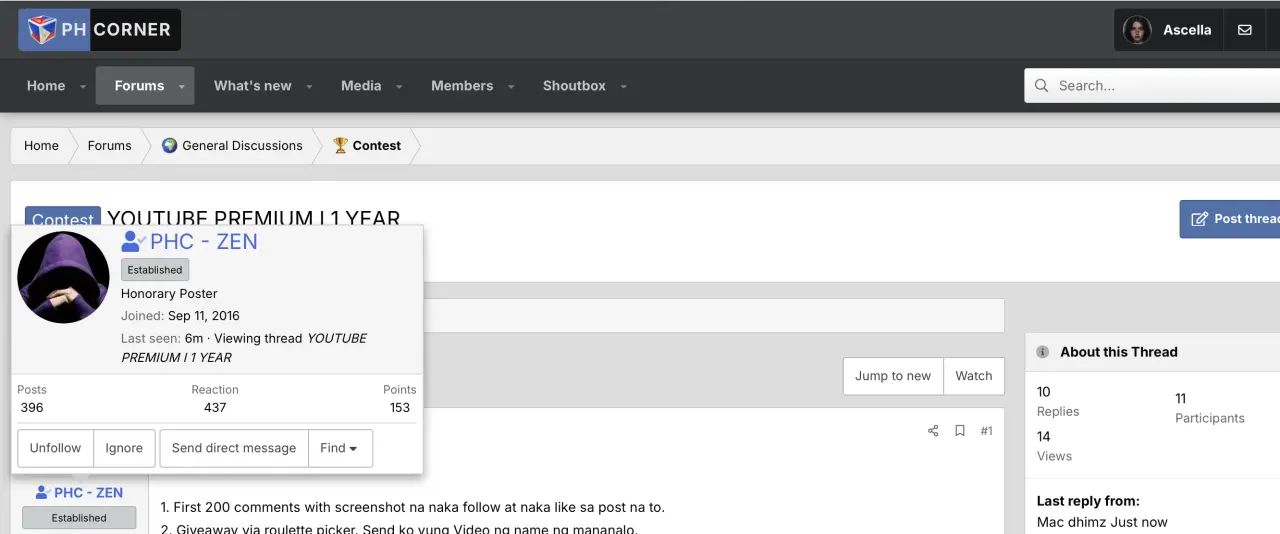Click the info icon beside About this Thread
1280x534 pixels.
(1043, 352)
